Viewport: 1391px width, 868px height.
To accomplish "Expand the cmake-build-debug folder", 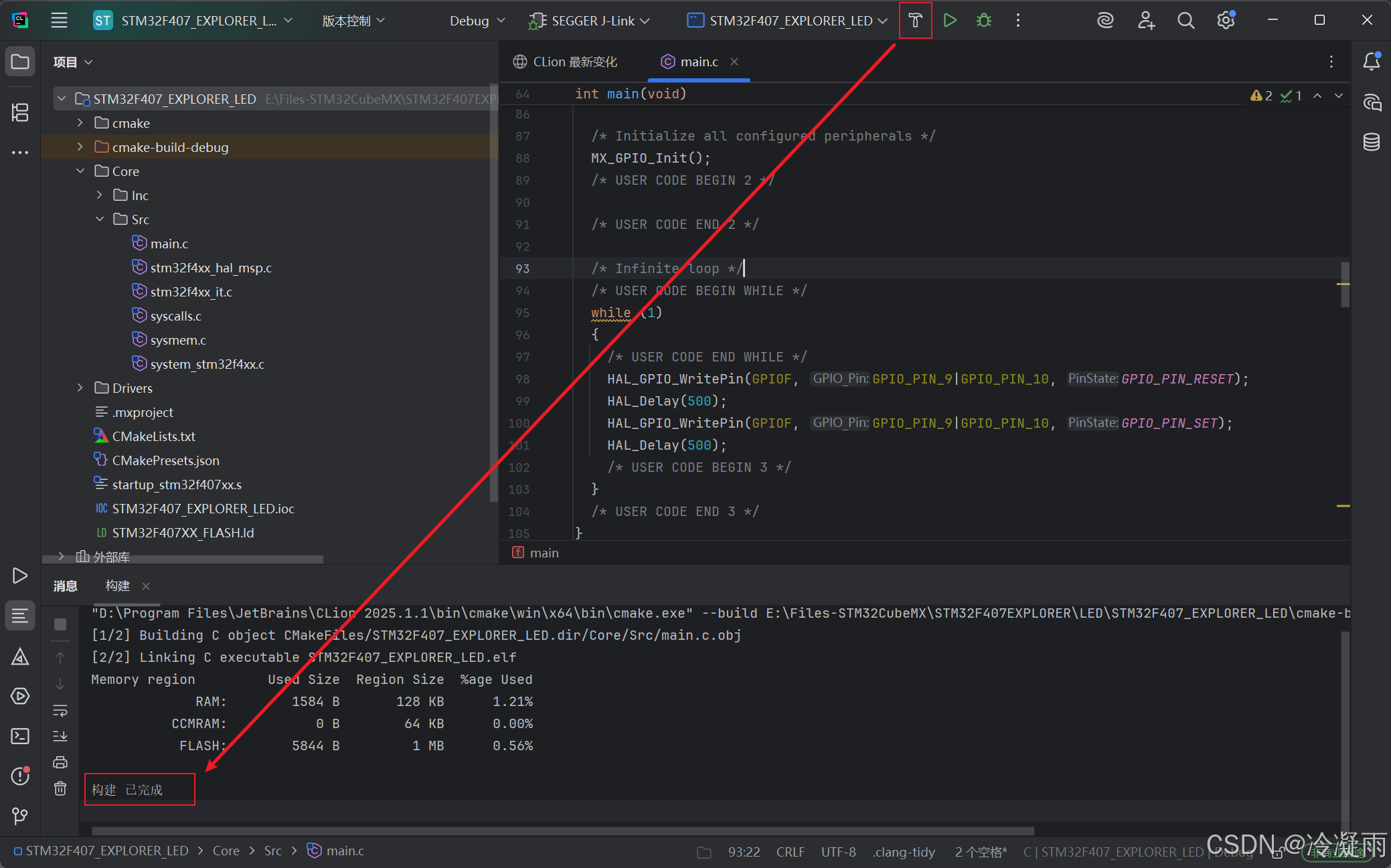I will 80,147.
